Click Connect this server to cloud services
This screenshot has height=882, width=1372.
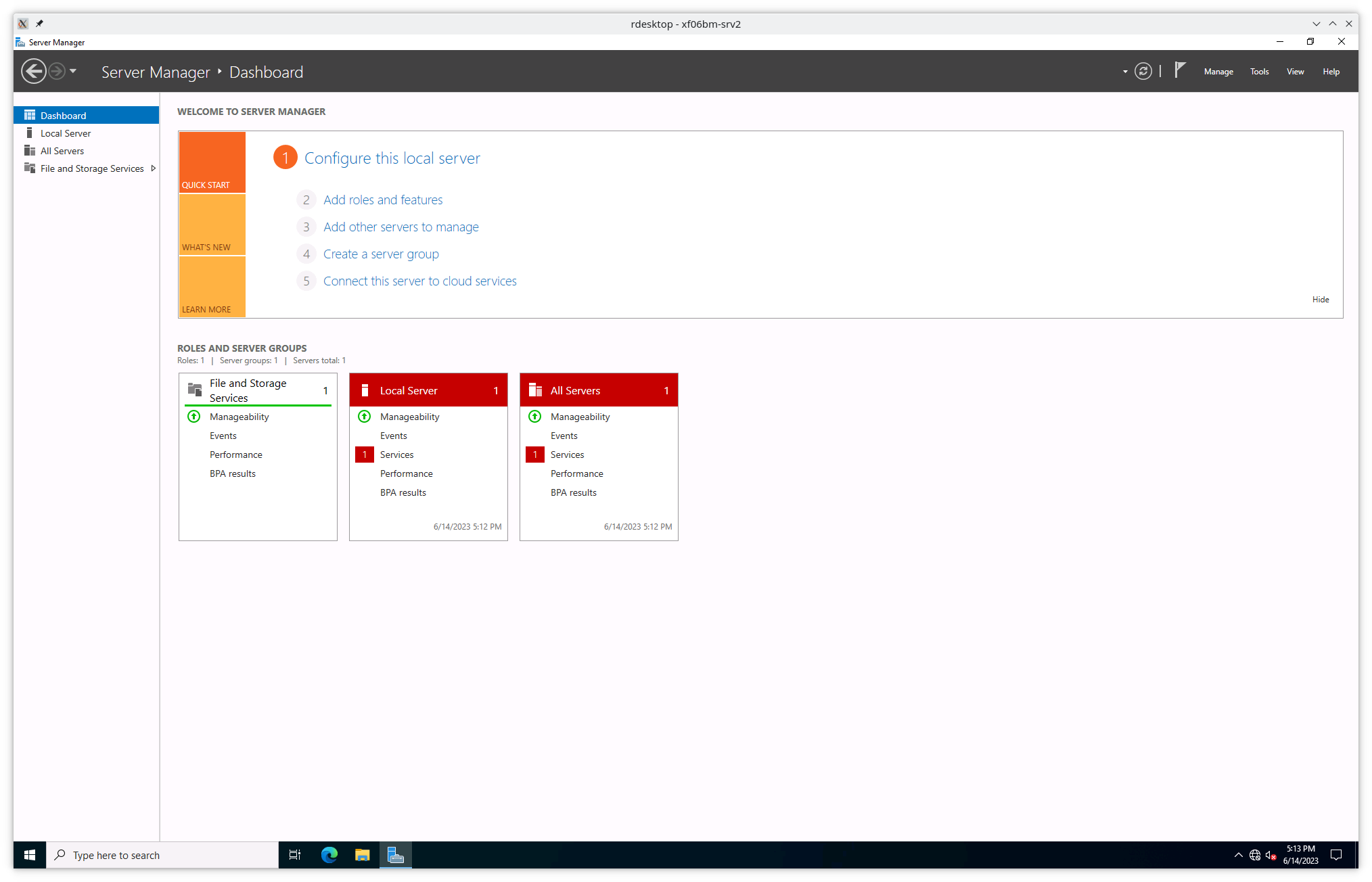420,281
